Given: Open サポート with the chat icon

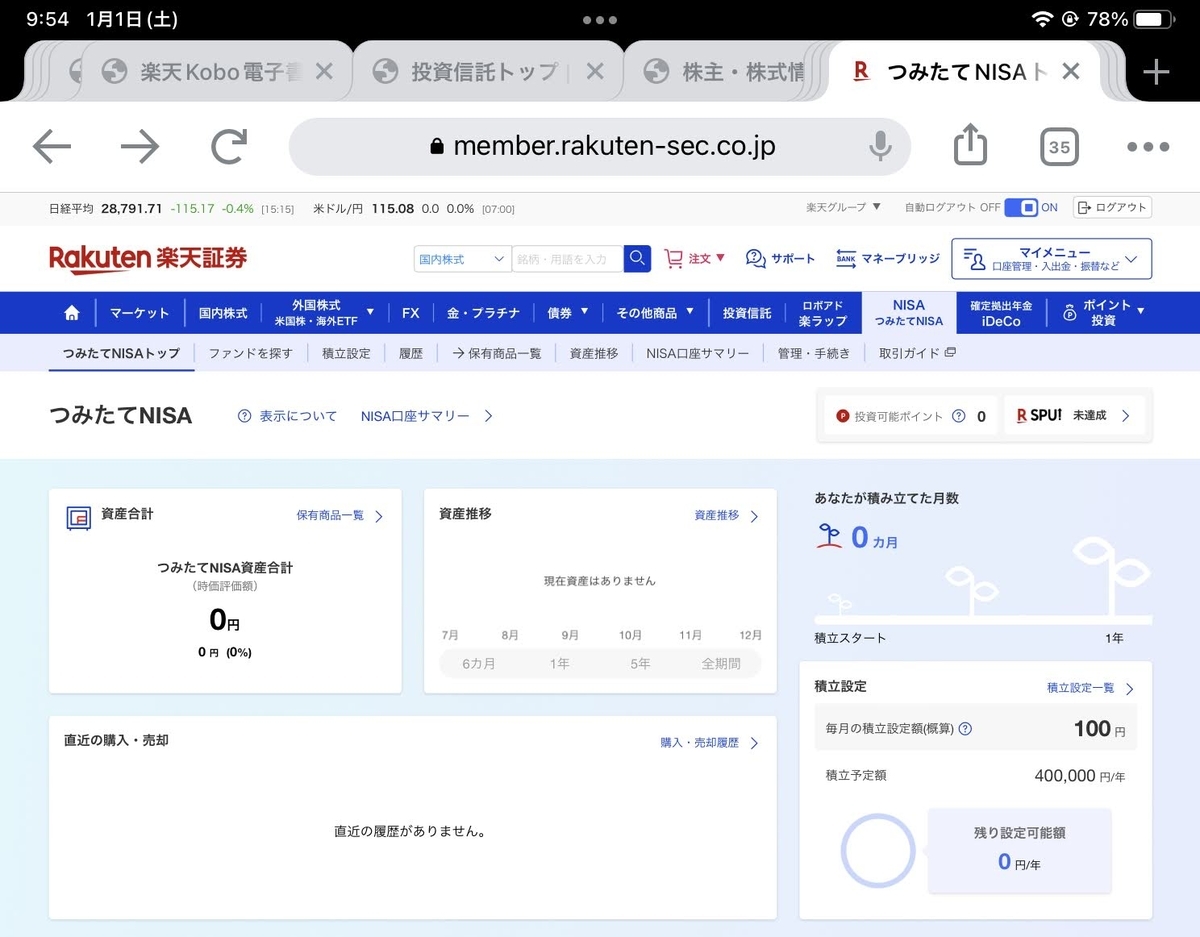Looking at the screenshot, I should (780, 259).
